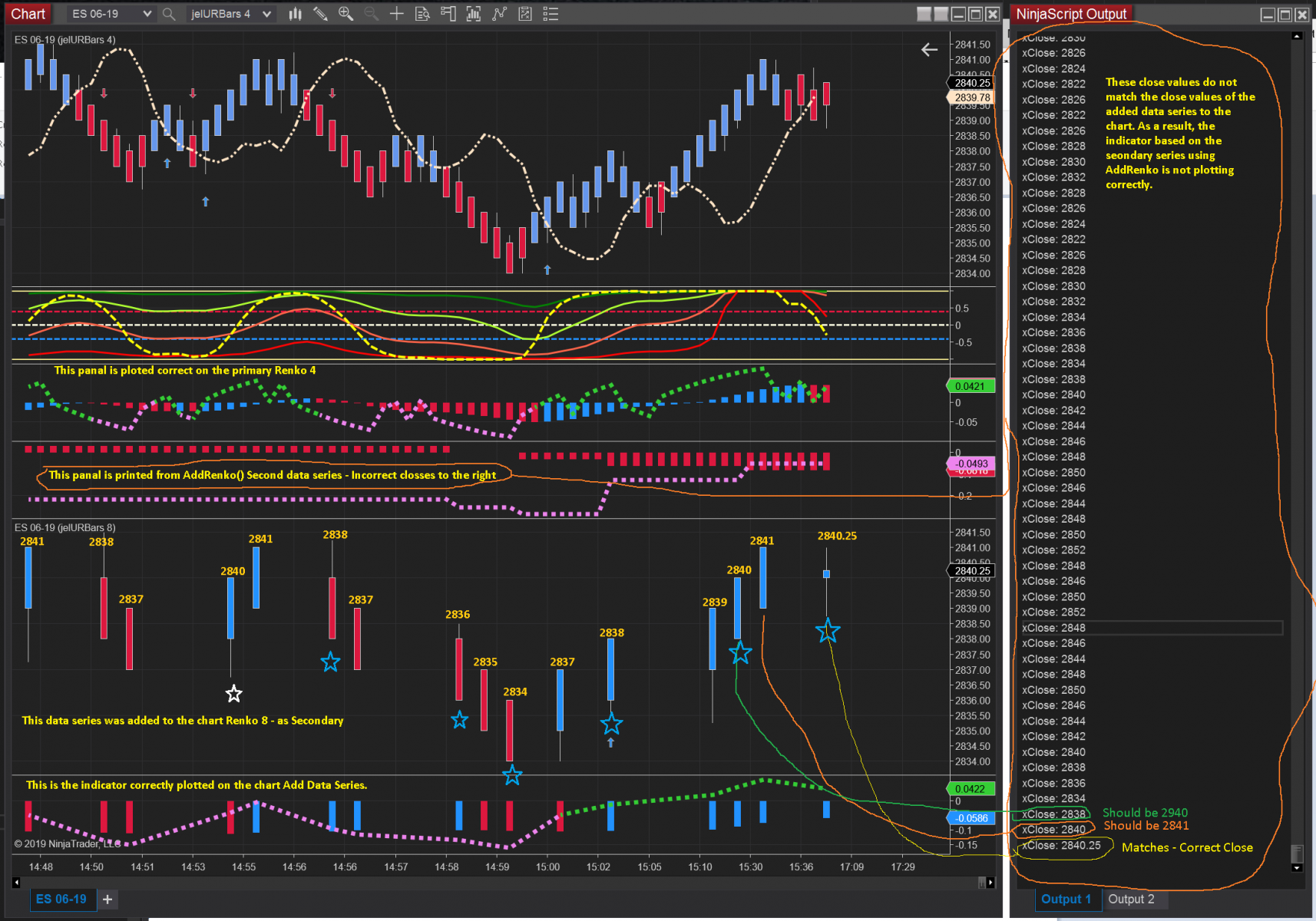Image resolution: width=1316 pixels, height=921 pixels.
Task: Click the 17:29 time axis label
Action: coord(903,867)
